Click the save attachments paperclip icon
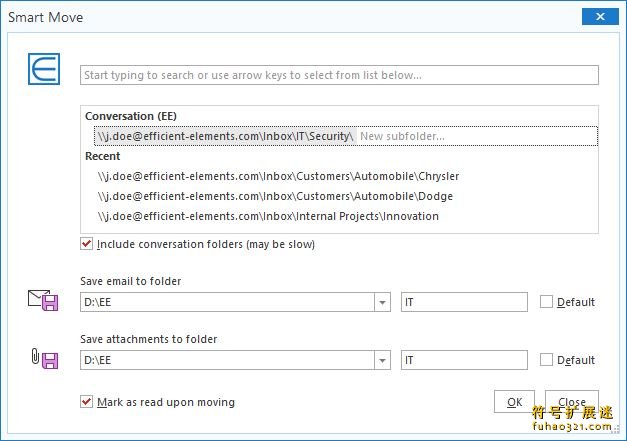 [x=44, y=358]
